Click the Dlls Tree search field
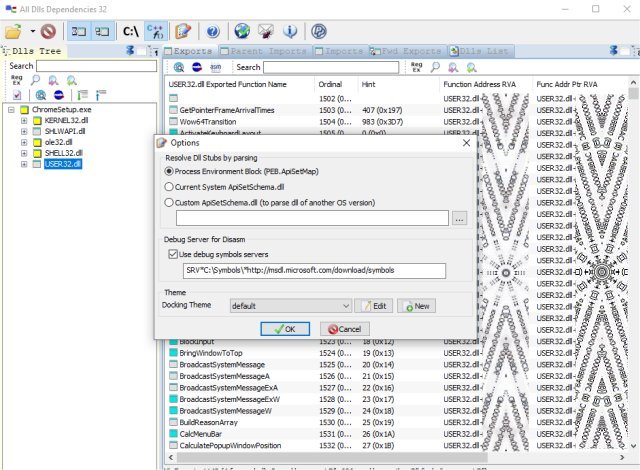The height and width of the screenshot is (470, 640). click(x=96, y=66)
